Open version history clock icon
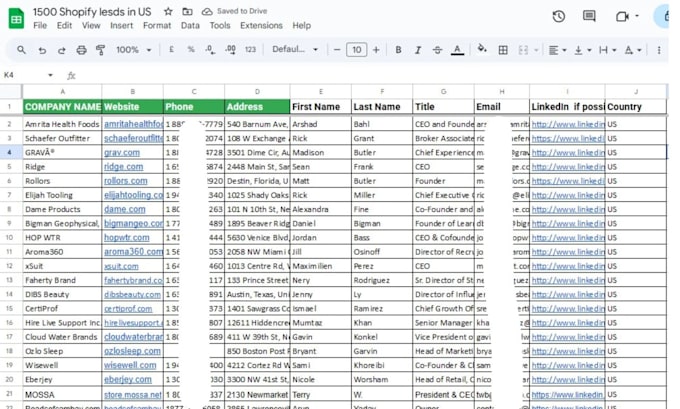This screenshot has width=680, height=409. click(x=559, y=16)
